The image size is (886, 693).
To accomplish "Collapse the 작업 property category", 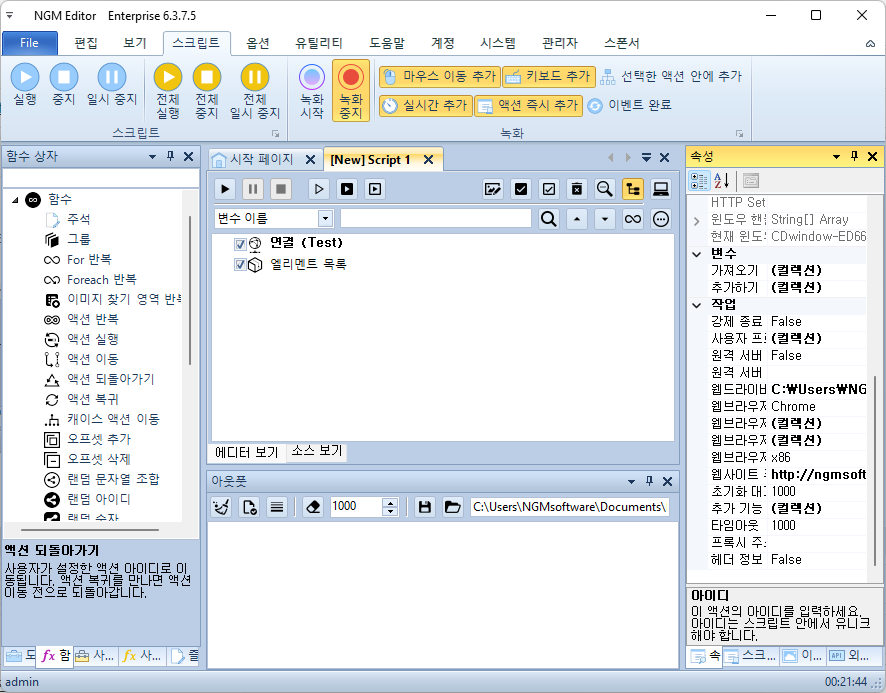I will pyautogui.click(x=697, y=305).
